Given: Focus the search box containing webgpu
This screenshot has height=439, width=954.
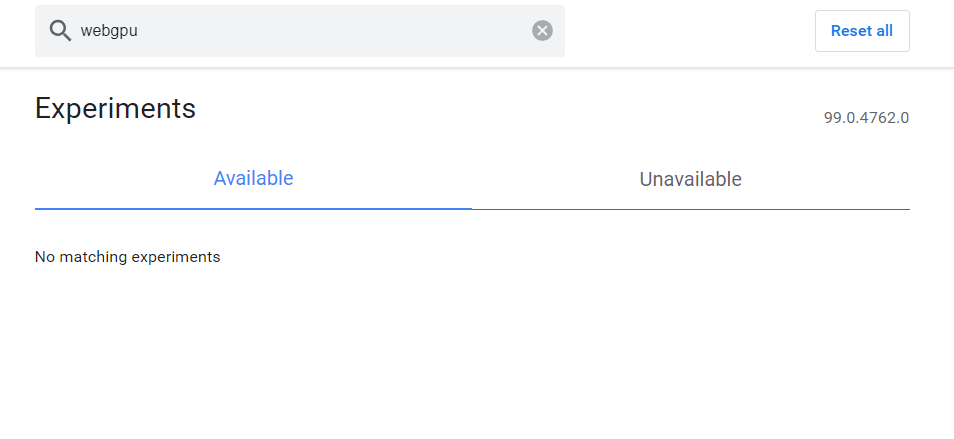Looking at the screenshot, I should click(x=300, y=31).
